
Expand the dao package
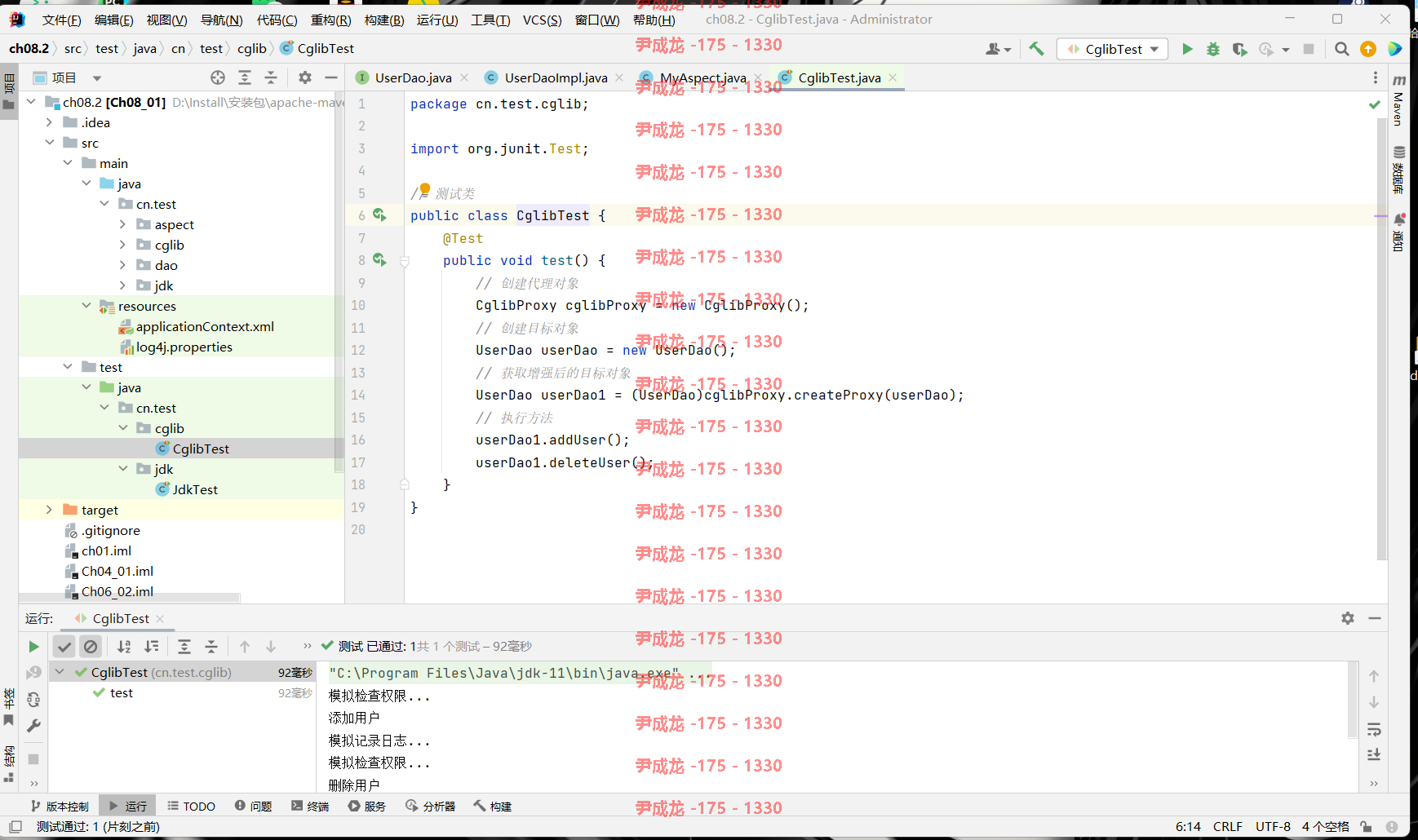pos(122,265)
